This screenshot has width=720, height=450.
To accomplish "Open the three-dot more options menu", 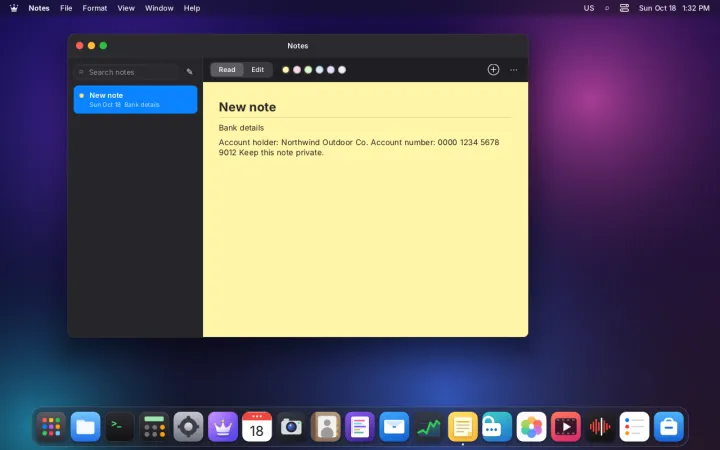I will click(x=513, y=70).
